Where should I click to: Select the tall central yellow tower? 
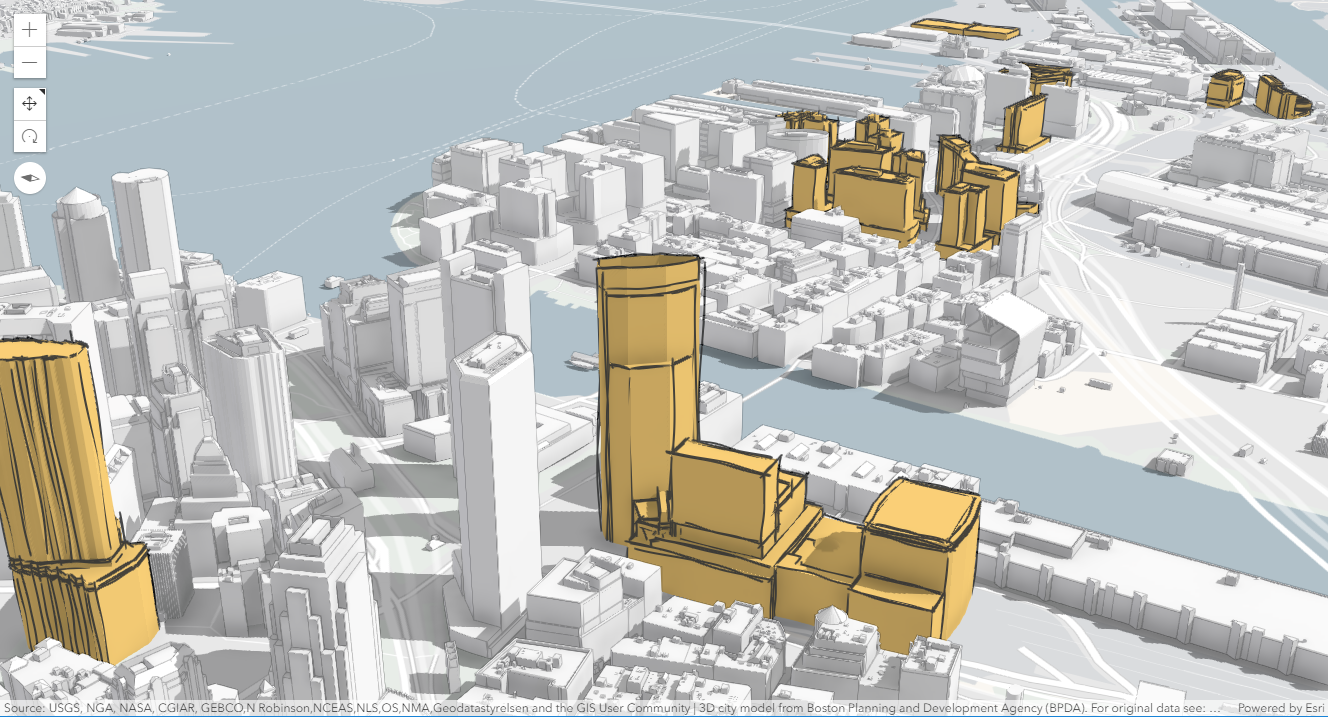(x=645, y=370)
